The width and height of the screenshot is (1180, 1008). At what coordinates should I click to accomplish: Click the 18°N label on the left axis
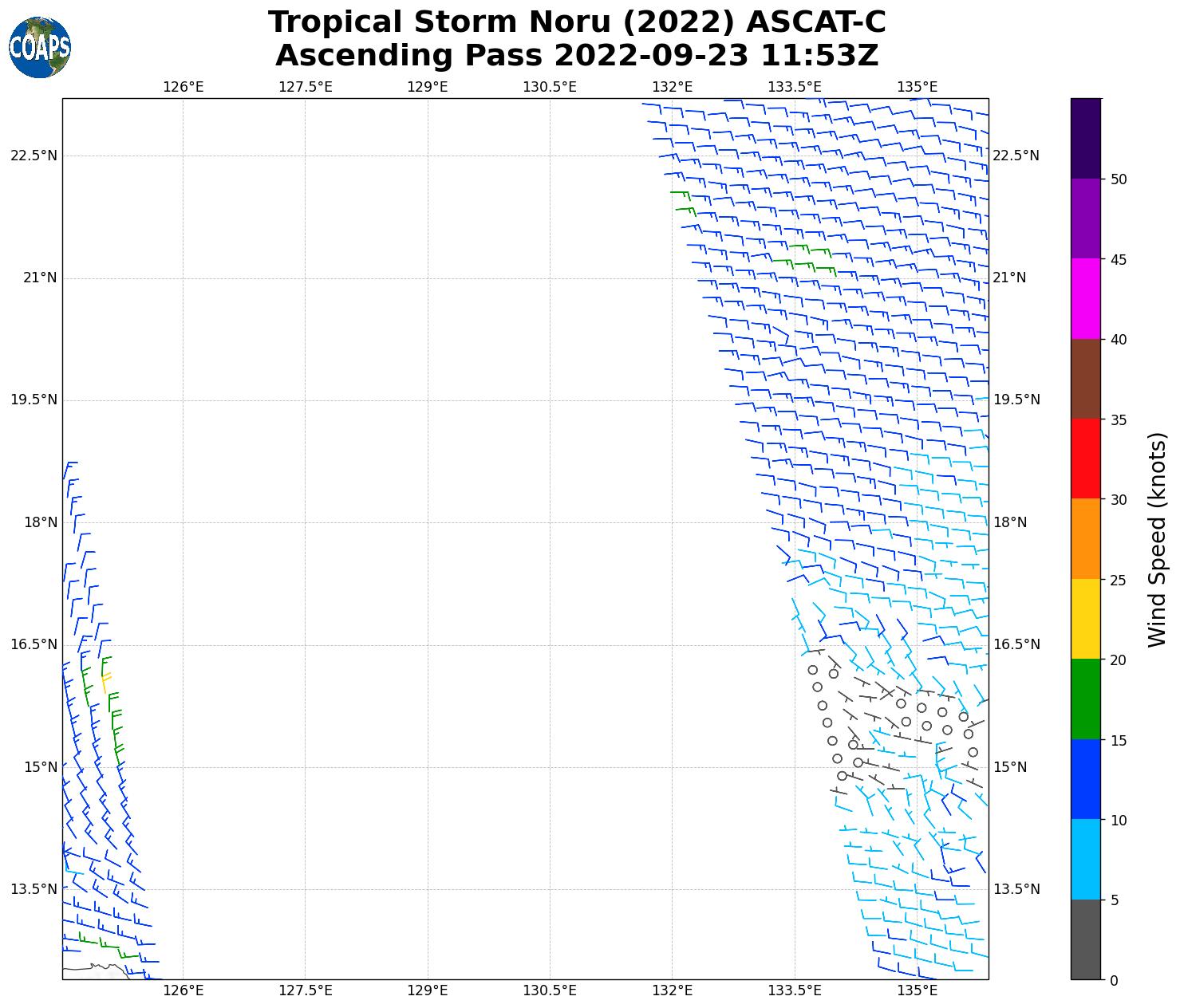pyautogui.click(x=41, y=522)
